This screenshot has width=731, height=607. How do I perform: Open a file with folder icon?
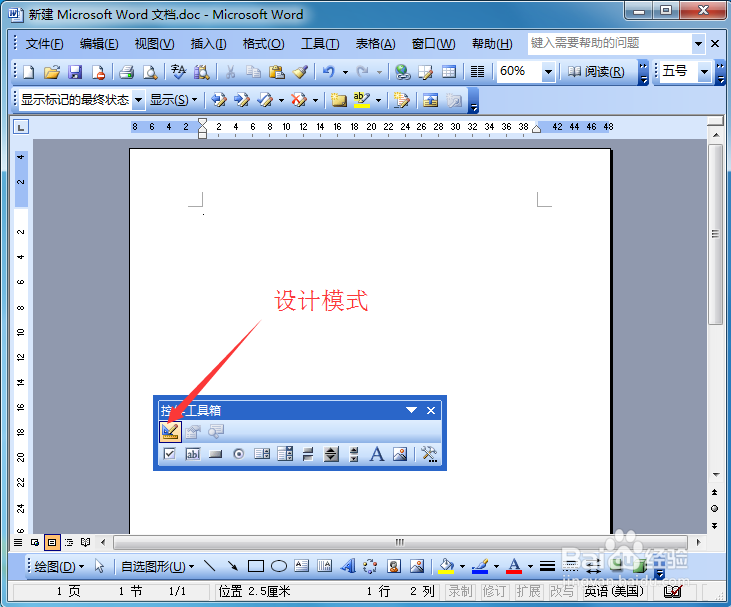point(51,72)
